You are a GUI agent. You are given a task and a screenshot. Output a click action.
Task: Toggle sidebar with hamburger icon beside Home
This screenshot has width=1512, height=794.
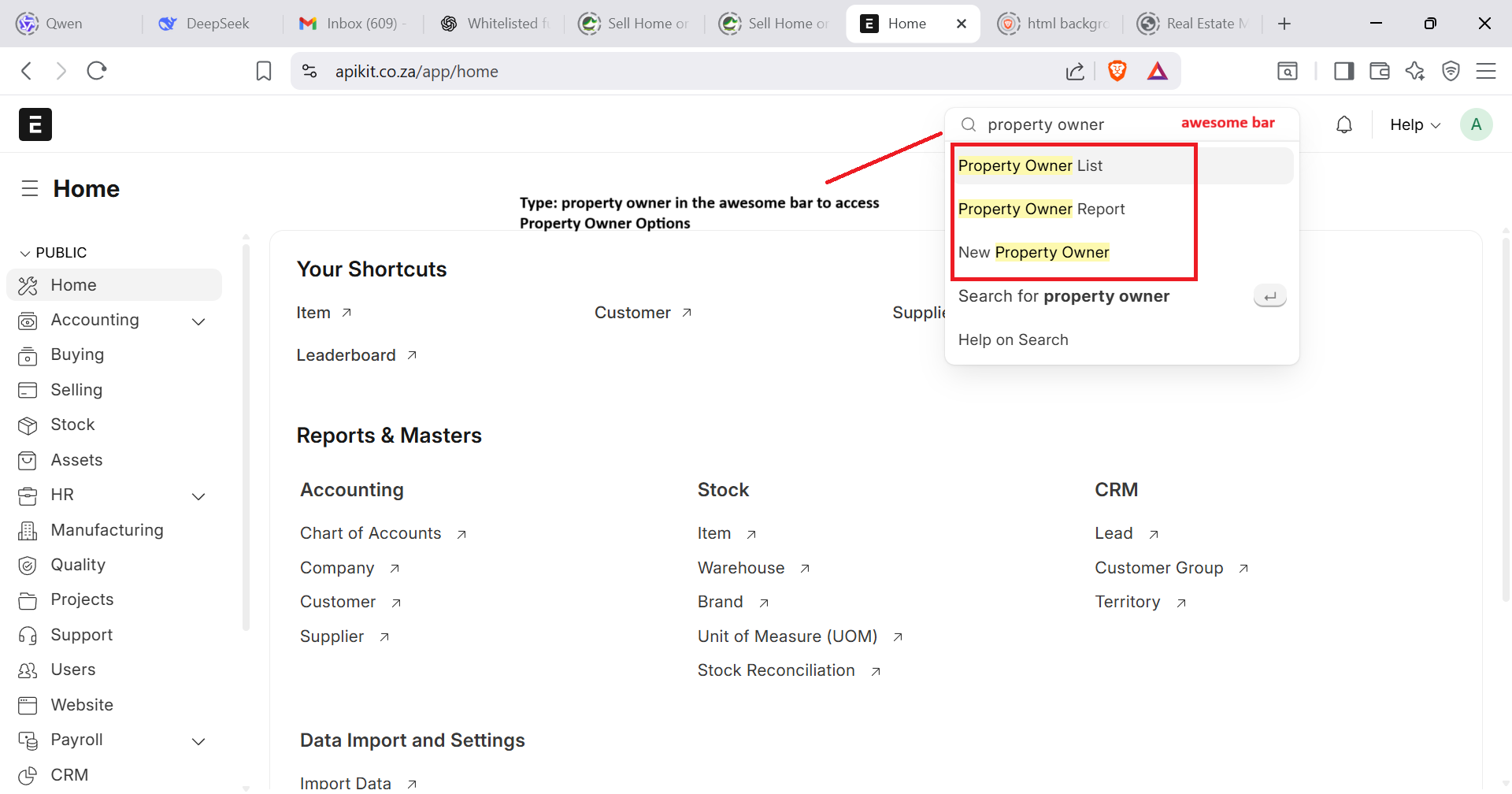30,189
